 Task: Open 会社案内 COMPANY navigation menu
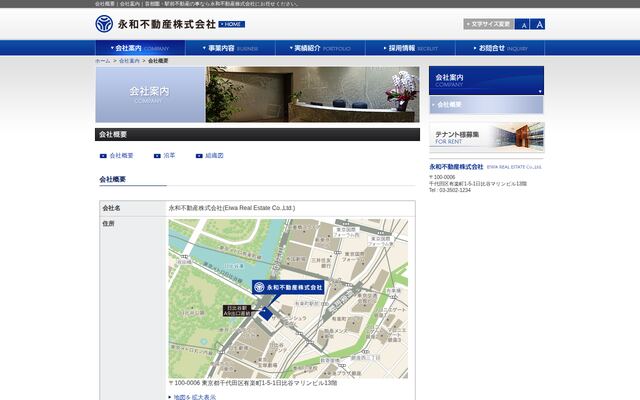point(140,48)
